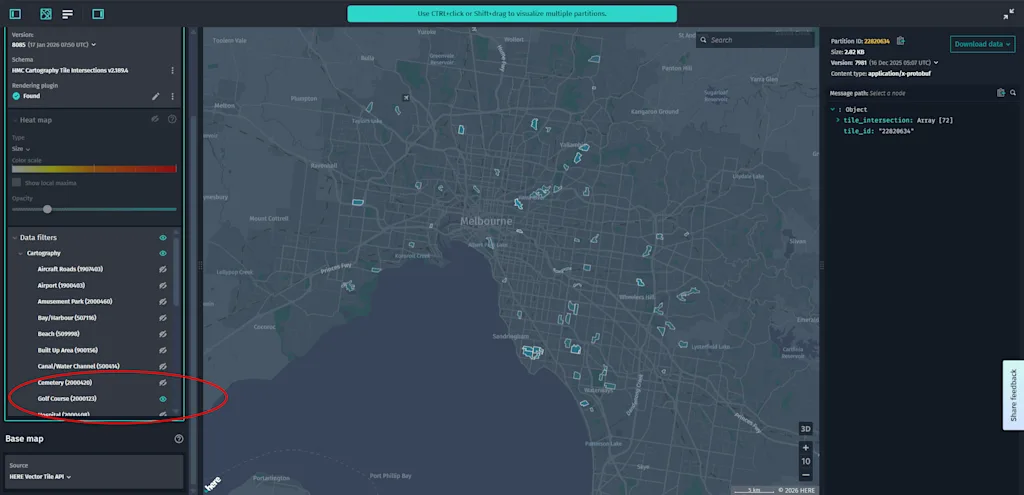Enable the Show local maxima checkbox
Image resolution: width=1024 pixels, height=495 pixels.
[x=16, y=183]
